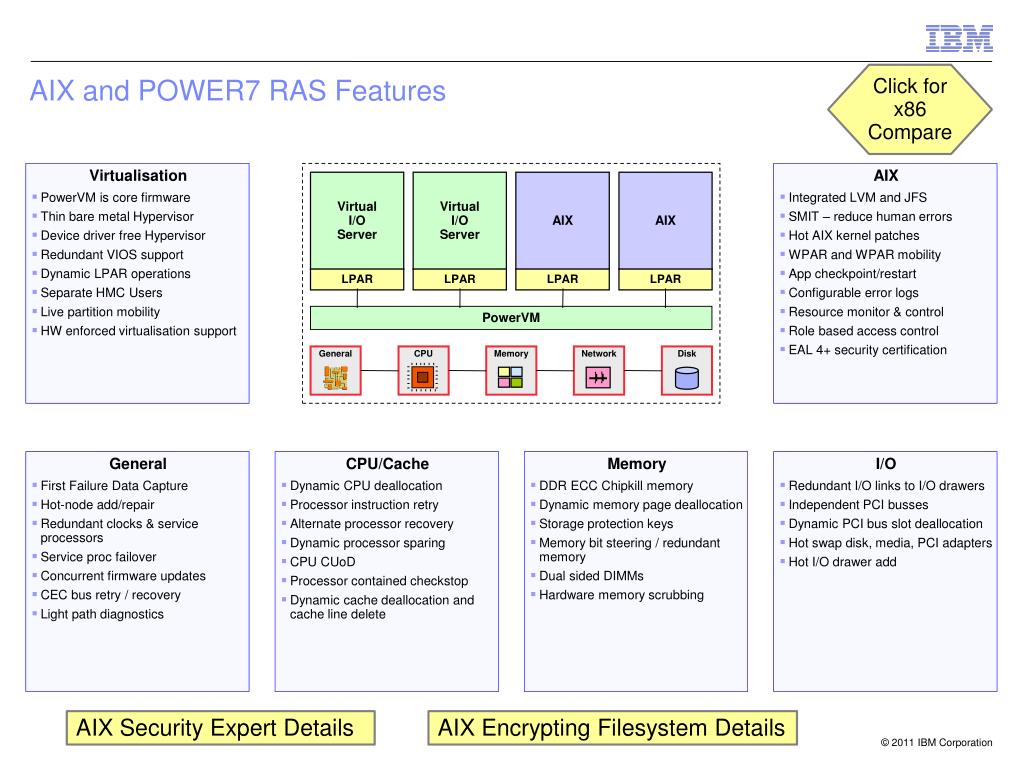Click 'Resource monitor & control' bullet
The width and height of the screenshot is (1023, 767).
click(866, 312)
